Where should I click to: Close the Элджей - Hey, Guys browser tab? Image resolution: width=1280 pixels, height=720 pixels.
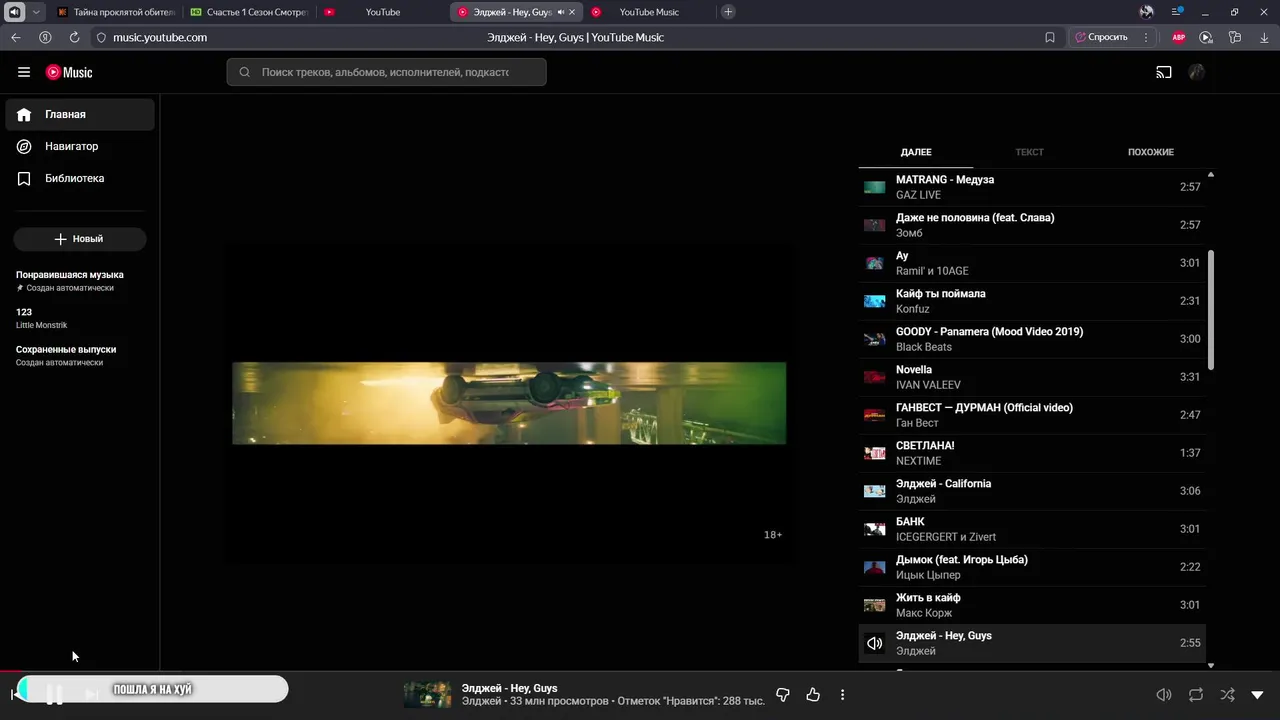click(x=572, y=12)
